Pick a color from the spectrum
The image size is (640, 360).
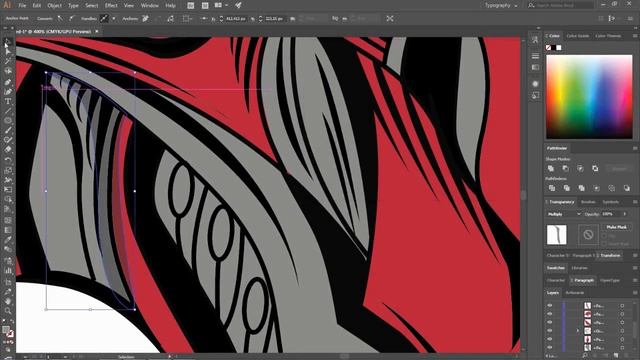589,97
